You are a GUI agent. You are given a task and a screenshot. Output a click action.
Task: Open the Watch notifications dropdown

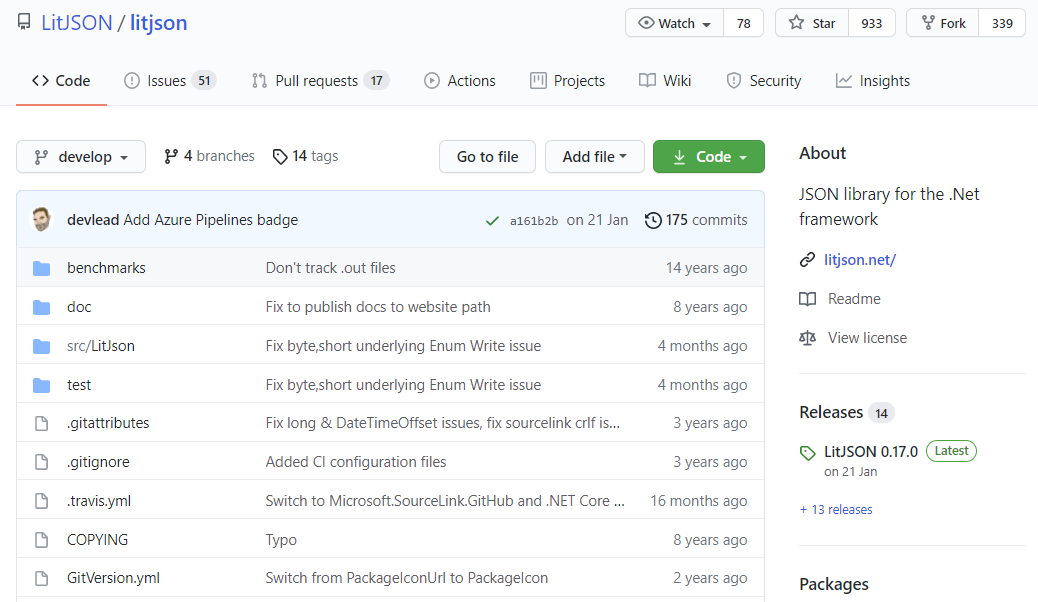pyautogui.click(x=675, y=23)
